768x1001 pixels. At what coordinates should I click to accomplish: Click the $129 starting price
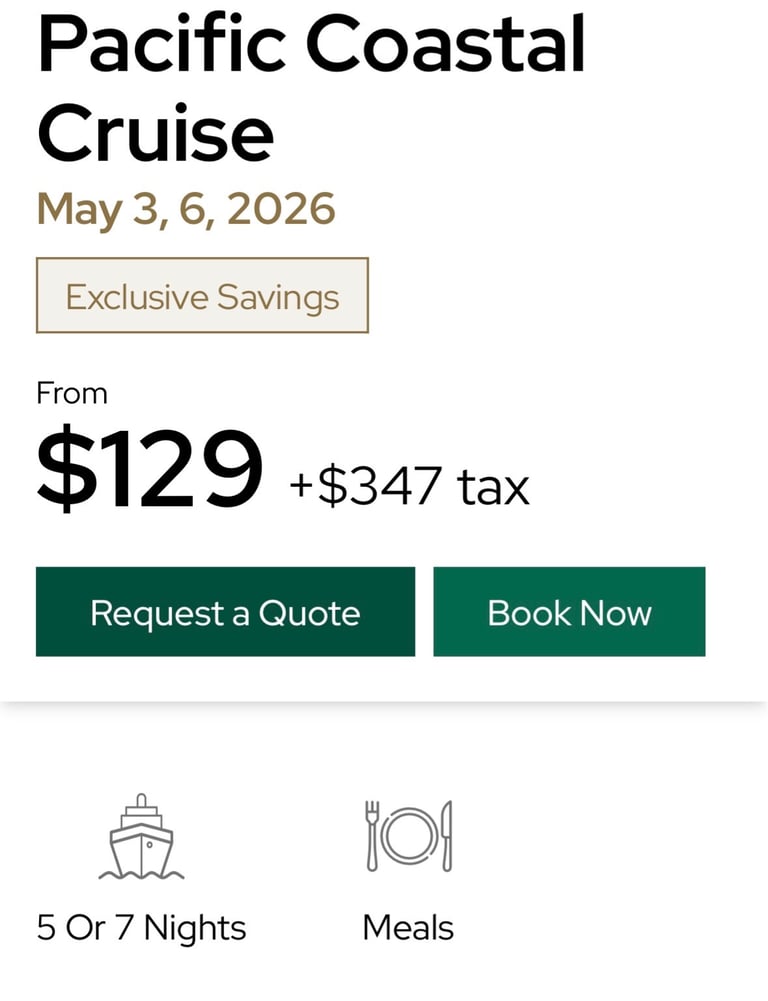150,468
